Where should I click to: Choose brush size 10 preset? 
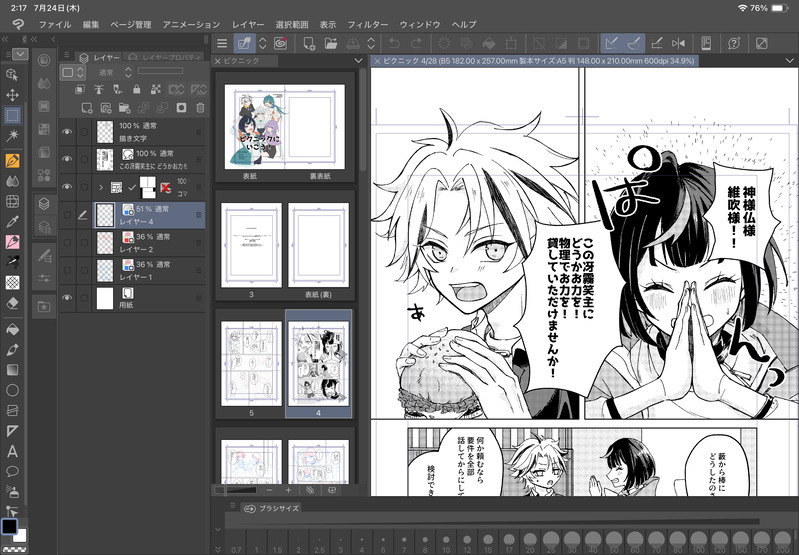click(446, 541)
